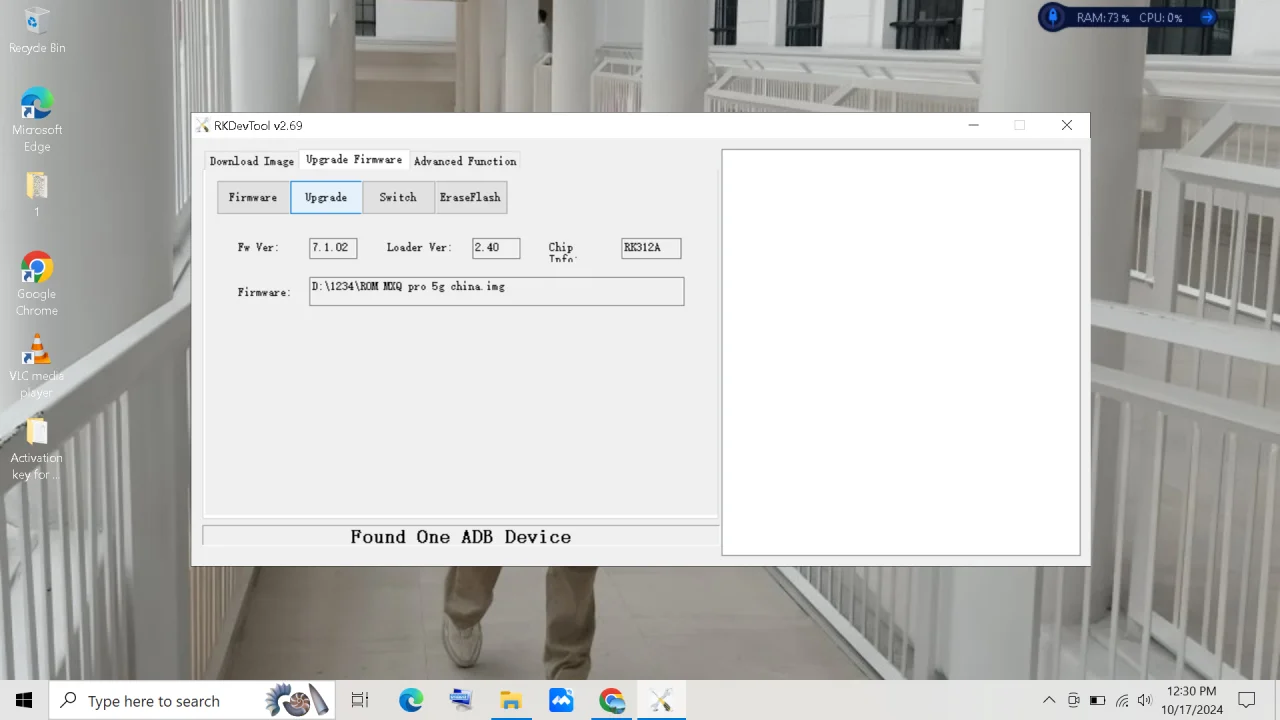The width and height of the screenshot is (1280, 720).
Task: Click the taskbar search box
Action: [x=190, y=701]
